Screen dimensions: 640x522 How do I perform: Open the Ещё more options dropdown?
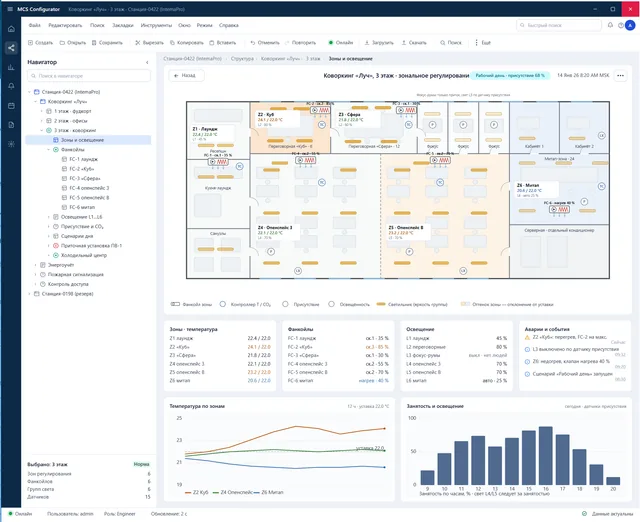(x=482, y=42)
